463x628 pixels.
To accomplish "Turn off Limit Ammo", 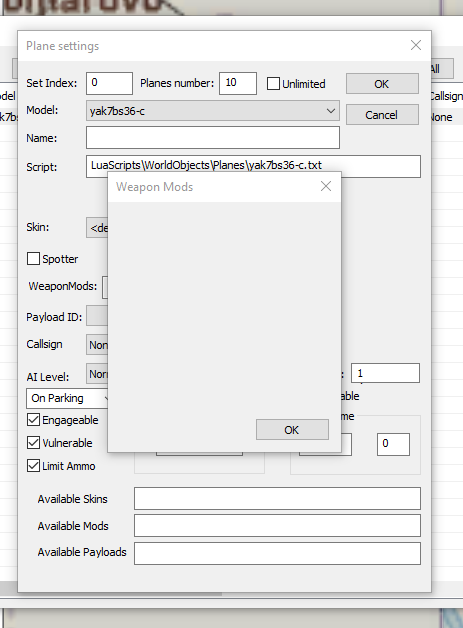I will point(33,466).
